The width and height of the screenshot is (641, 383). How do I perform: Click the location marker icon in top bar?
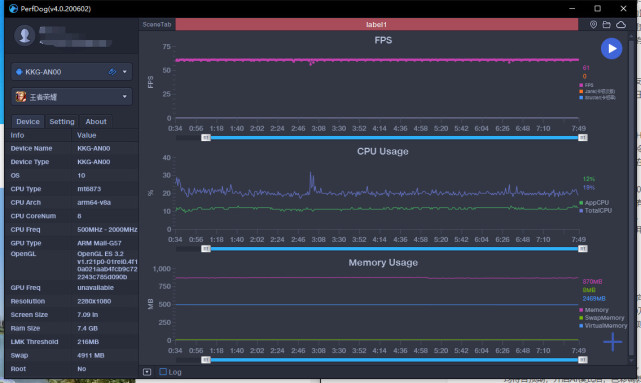593,25
